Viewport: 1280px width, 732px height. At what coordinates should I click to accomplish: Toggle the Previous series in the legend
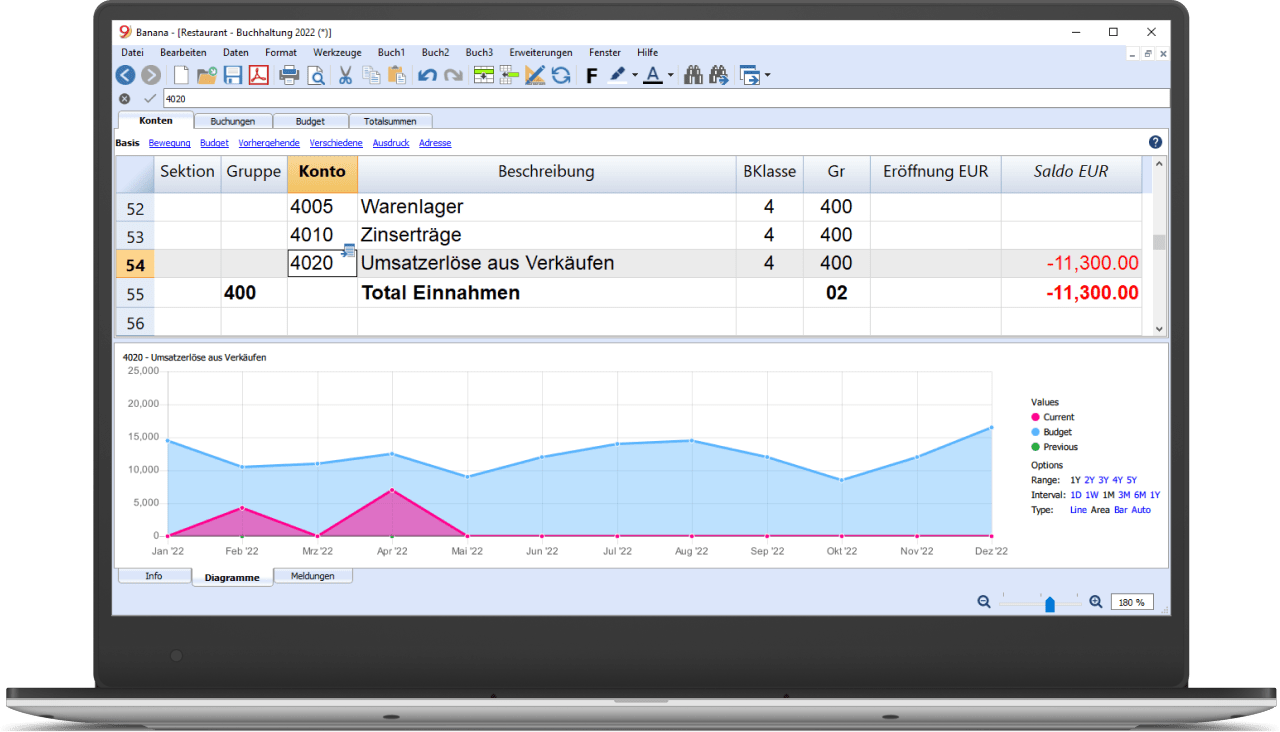pyautogui.click(x=1055, y=447)
